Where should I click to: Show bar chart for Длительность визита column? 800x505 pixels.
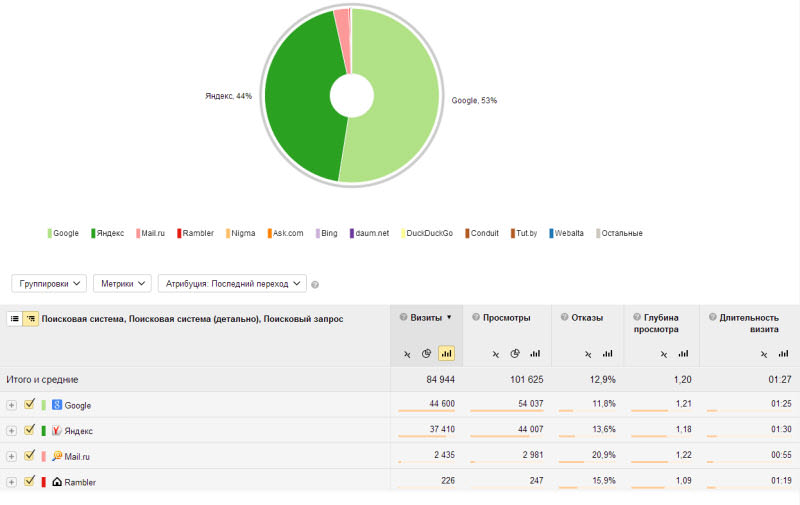783,353
